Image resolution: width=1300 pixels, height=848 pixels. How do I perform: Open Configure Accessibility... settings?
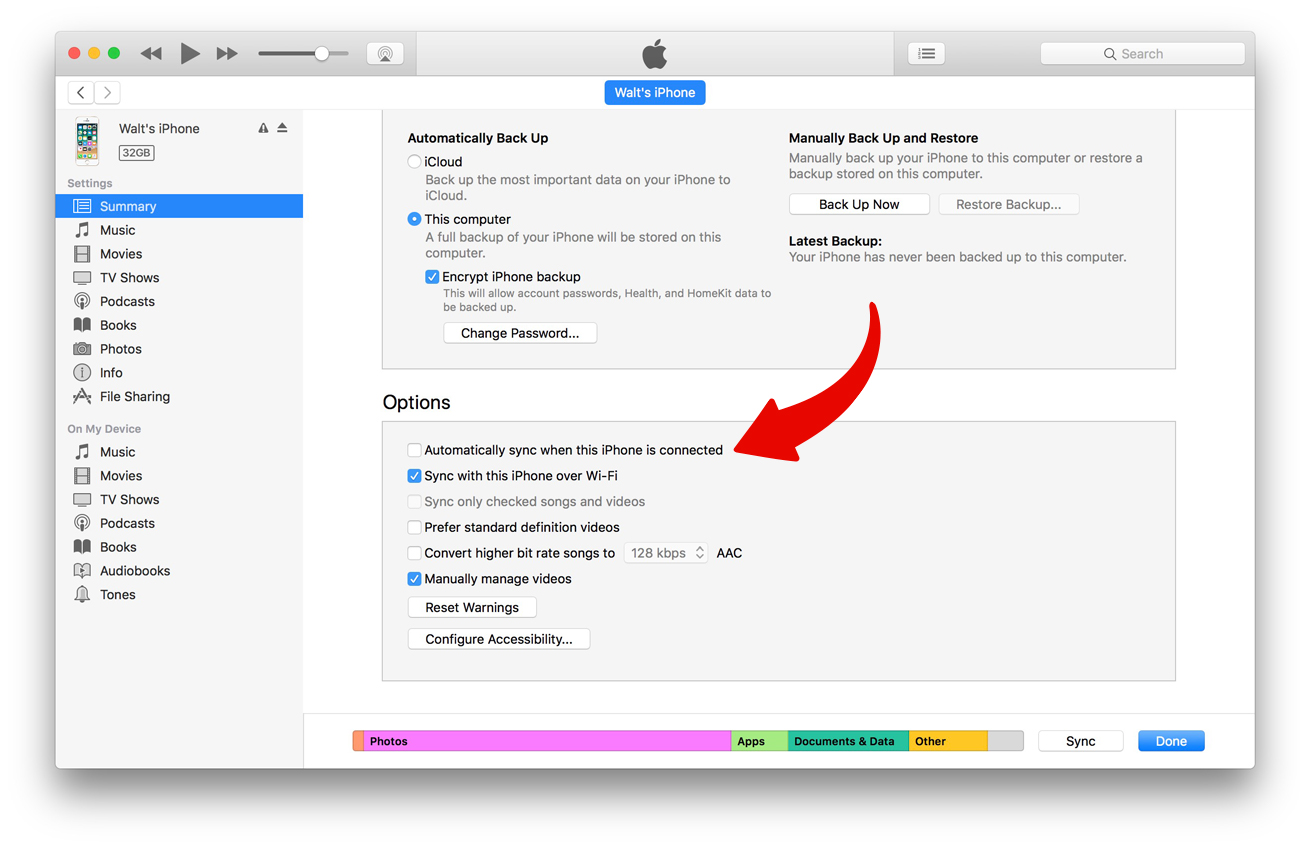click(499, 639)
